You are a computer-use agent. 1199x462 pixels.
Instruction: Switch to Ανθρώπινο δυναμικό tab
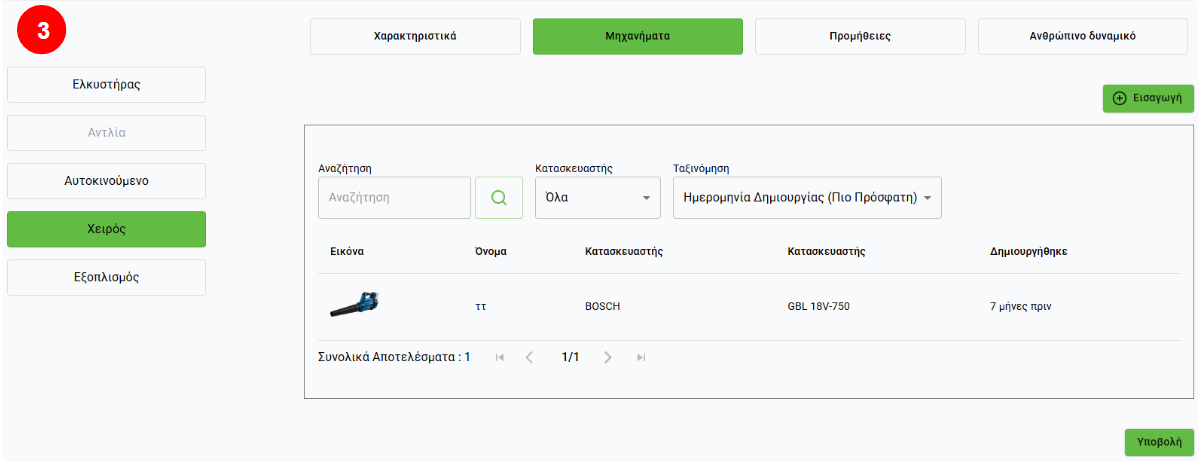pos(1082,36)
